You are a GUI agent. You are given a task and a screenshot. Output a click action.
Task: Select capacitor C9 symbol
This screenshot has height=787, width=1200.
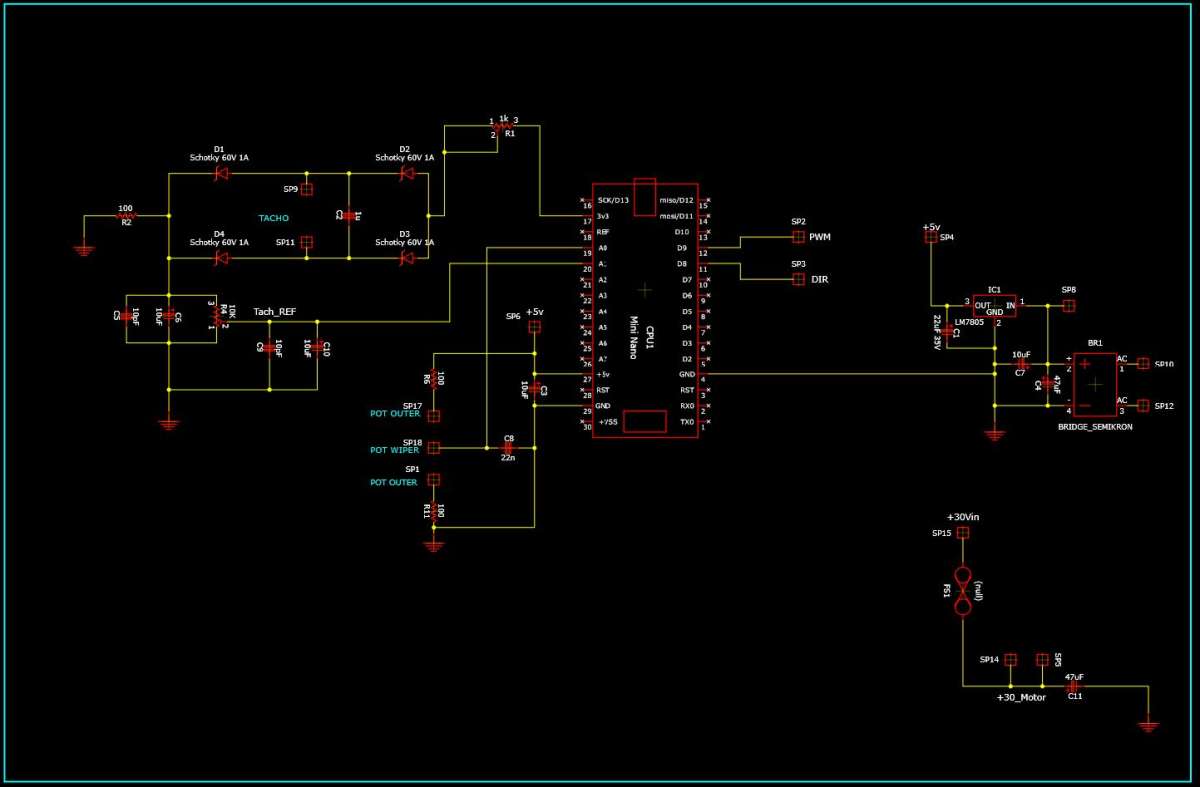(x=268, y=346)
